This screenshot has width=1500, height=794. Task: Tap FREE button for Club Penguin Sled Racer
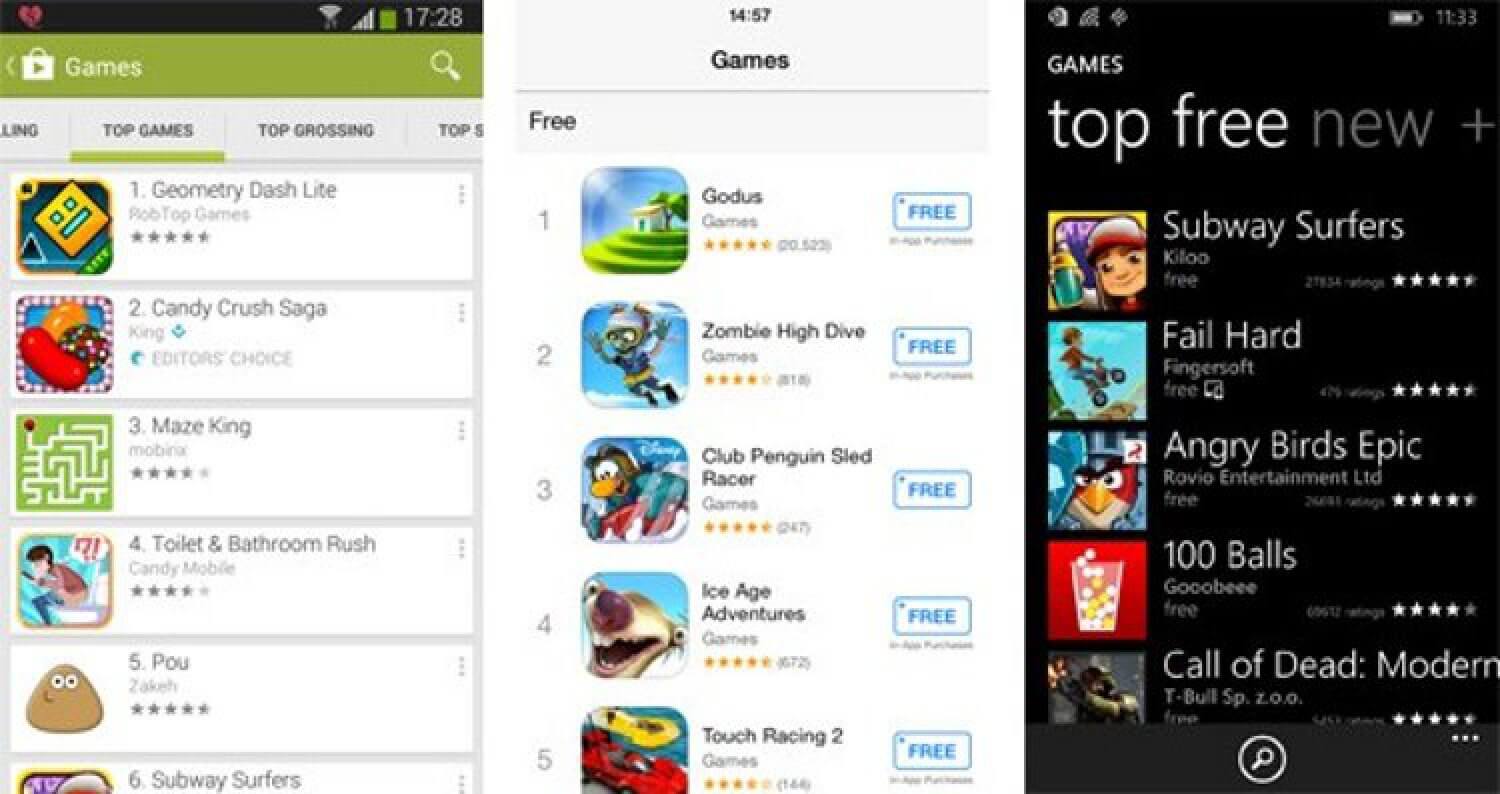click(x=932, y=490)
